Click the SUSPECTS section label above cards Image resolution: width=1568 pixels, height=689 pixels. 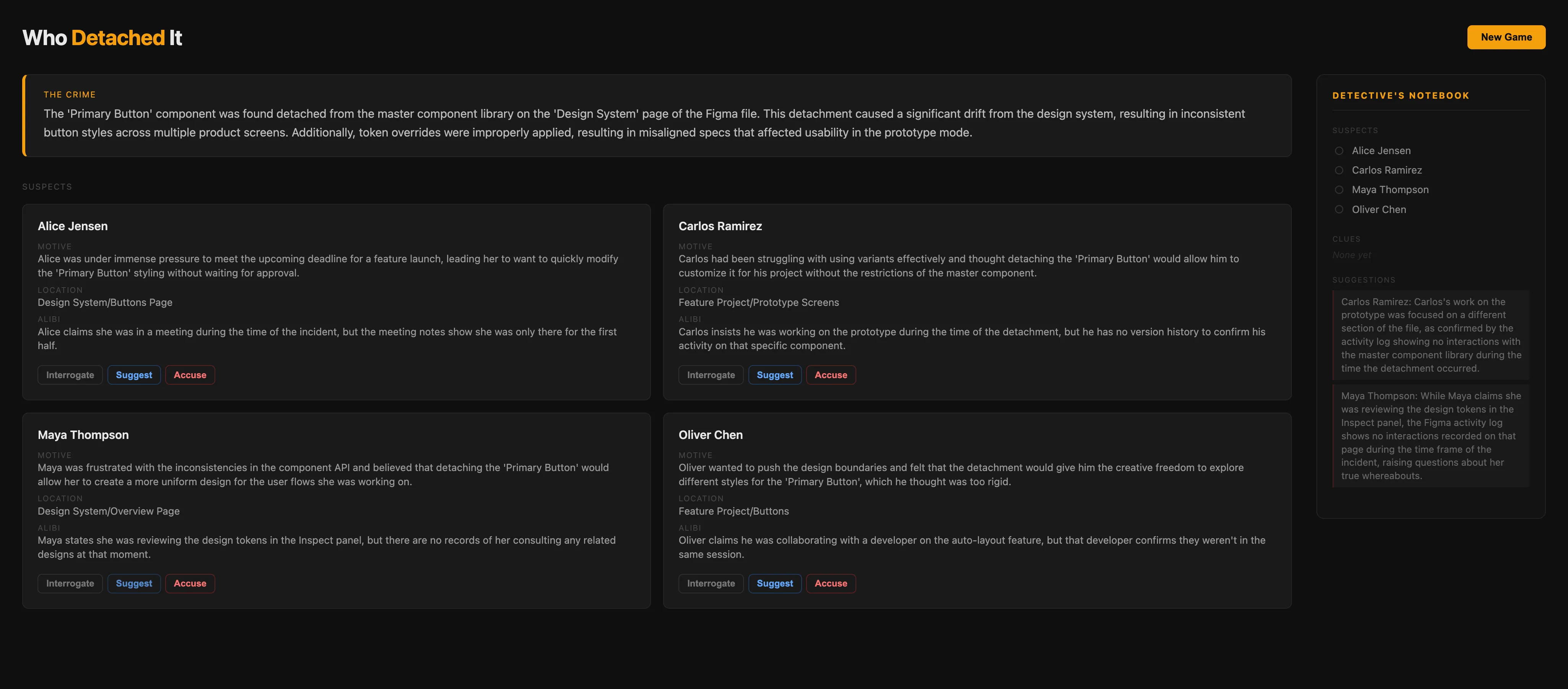pos(47,187)
